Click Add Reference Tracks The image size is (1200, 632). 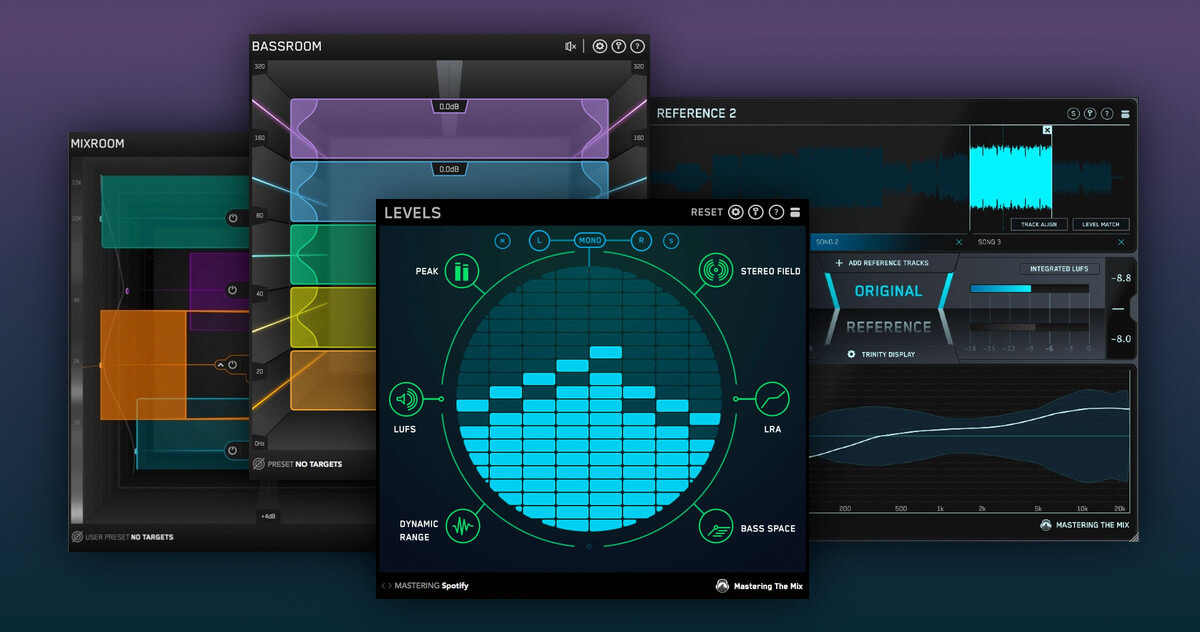tap(881, 263)
